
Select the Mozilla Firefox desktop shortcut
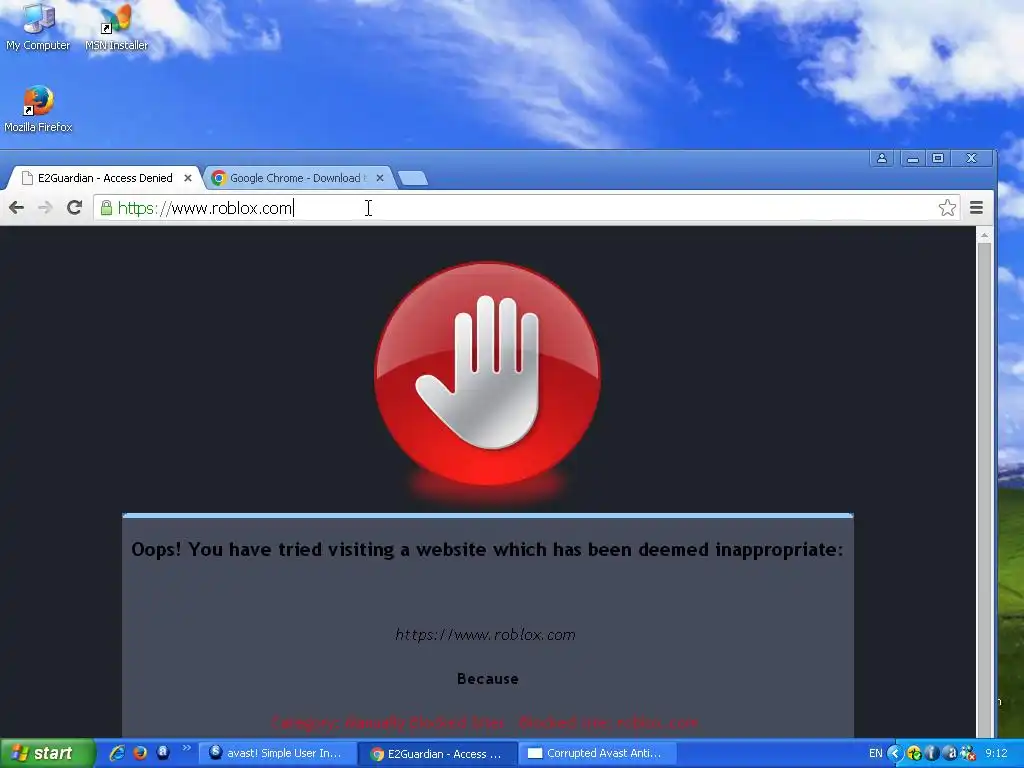tap(38, 109)
